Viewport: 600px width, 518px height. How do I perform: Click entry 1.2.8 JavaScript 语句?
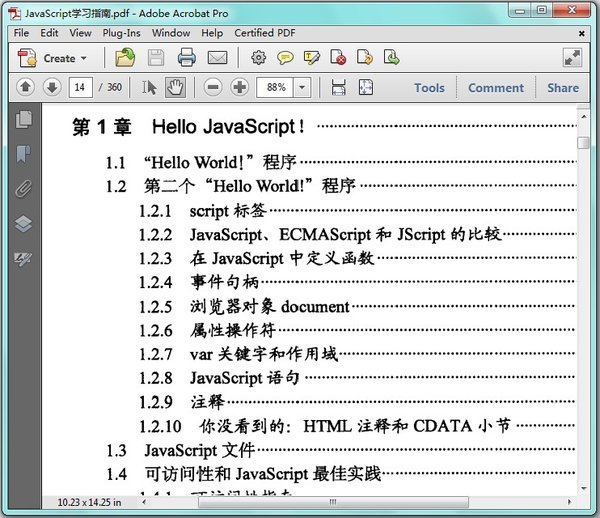(x=219, y=378)
